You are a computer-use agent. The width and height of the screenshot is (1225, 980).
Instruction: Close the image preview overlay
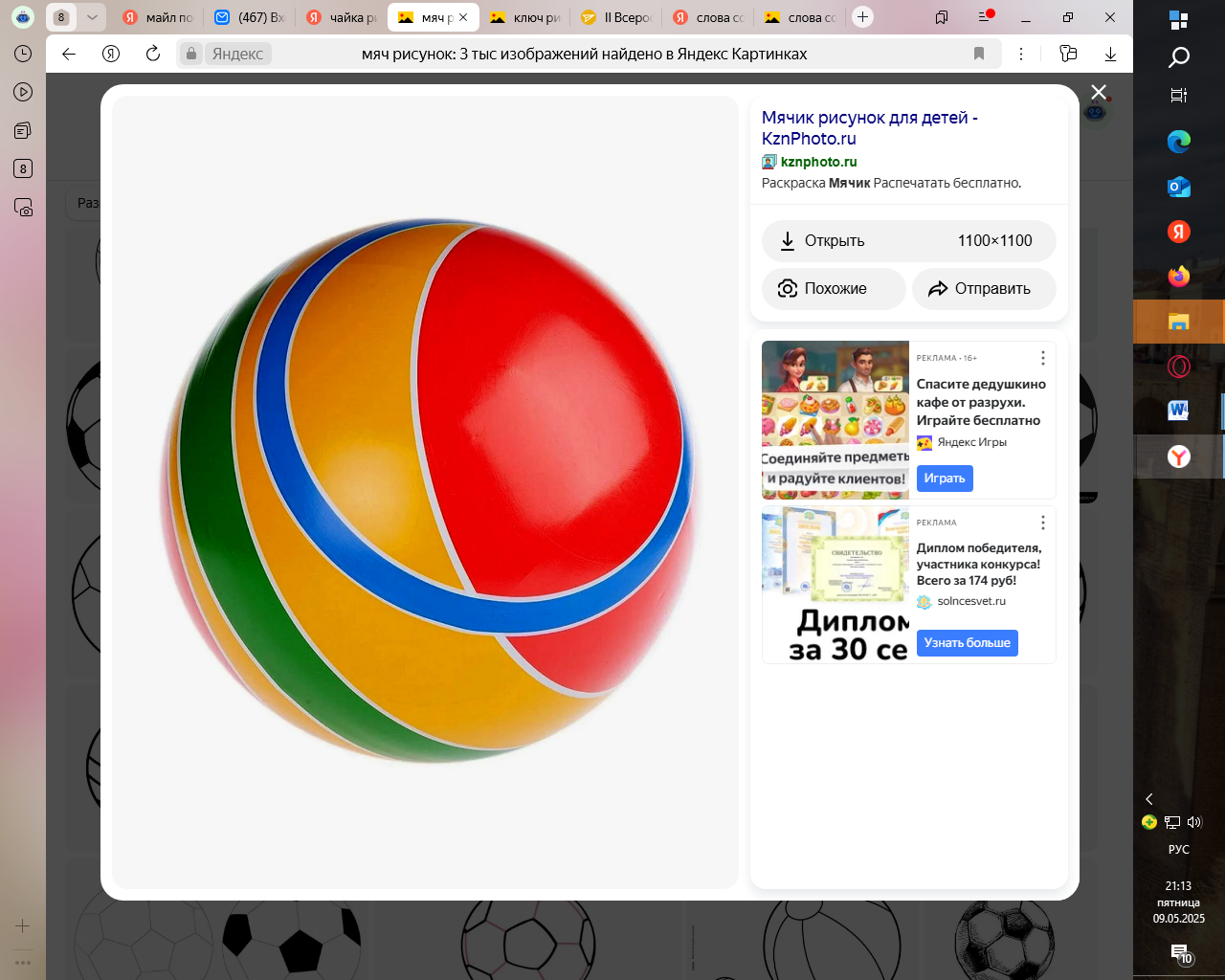tap(1099, 92)
